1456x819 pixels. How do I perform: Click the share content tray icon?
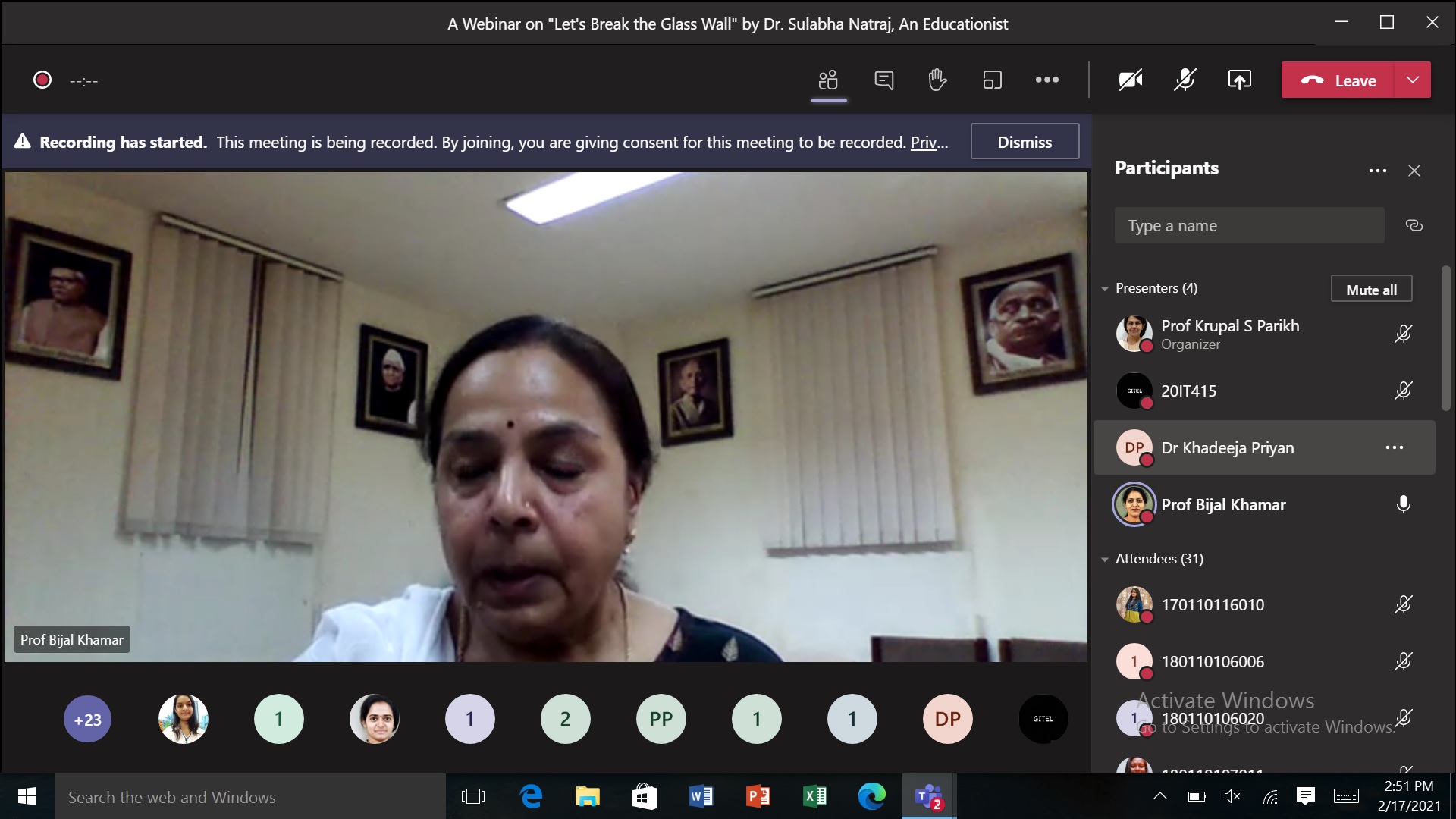coord(1239,80)
